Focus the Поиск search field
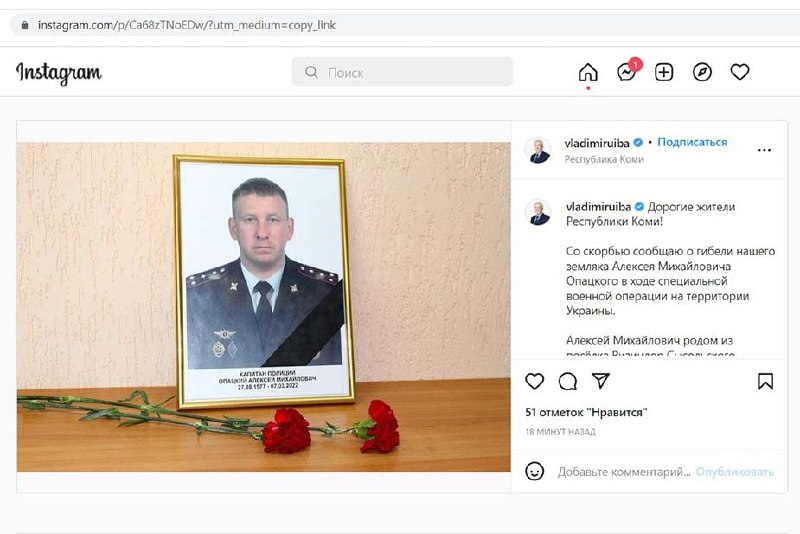Image resolution: width=800 pixels, height=534 pixels. [402, 72]
